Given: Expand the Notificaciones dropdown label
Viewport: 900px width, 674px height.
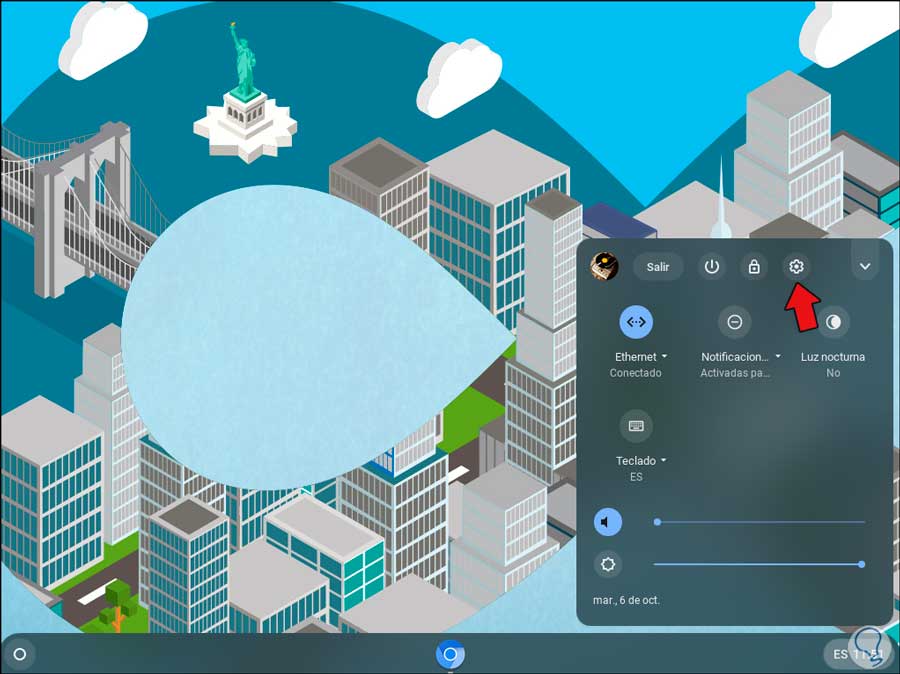Looking at the screenshot, I should 740,357.
